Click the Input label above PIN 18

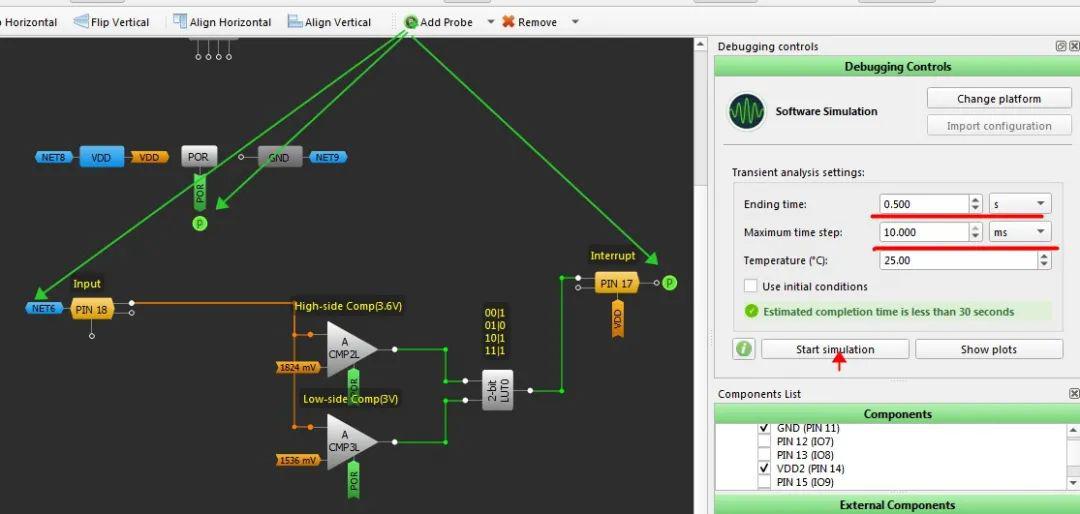pyautogui.click(x=87, y=283)
